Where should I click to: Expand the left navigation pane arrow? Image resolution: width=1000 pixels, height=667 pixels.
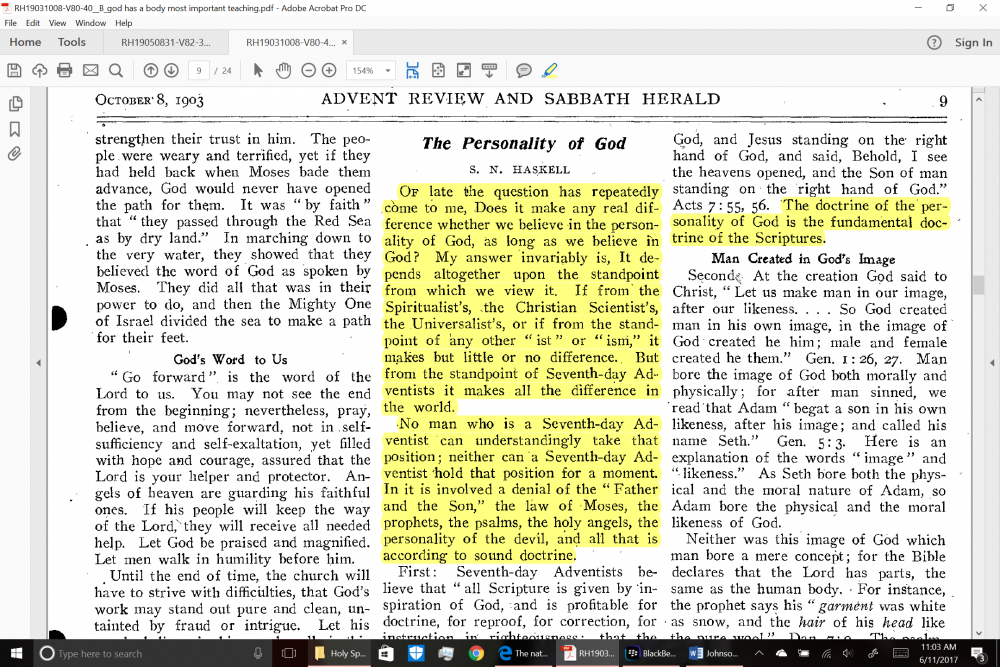coord(38,362)
